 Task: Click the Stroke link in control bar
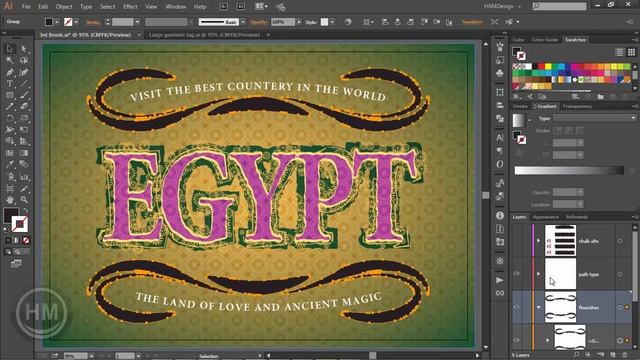coord(93,22)
